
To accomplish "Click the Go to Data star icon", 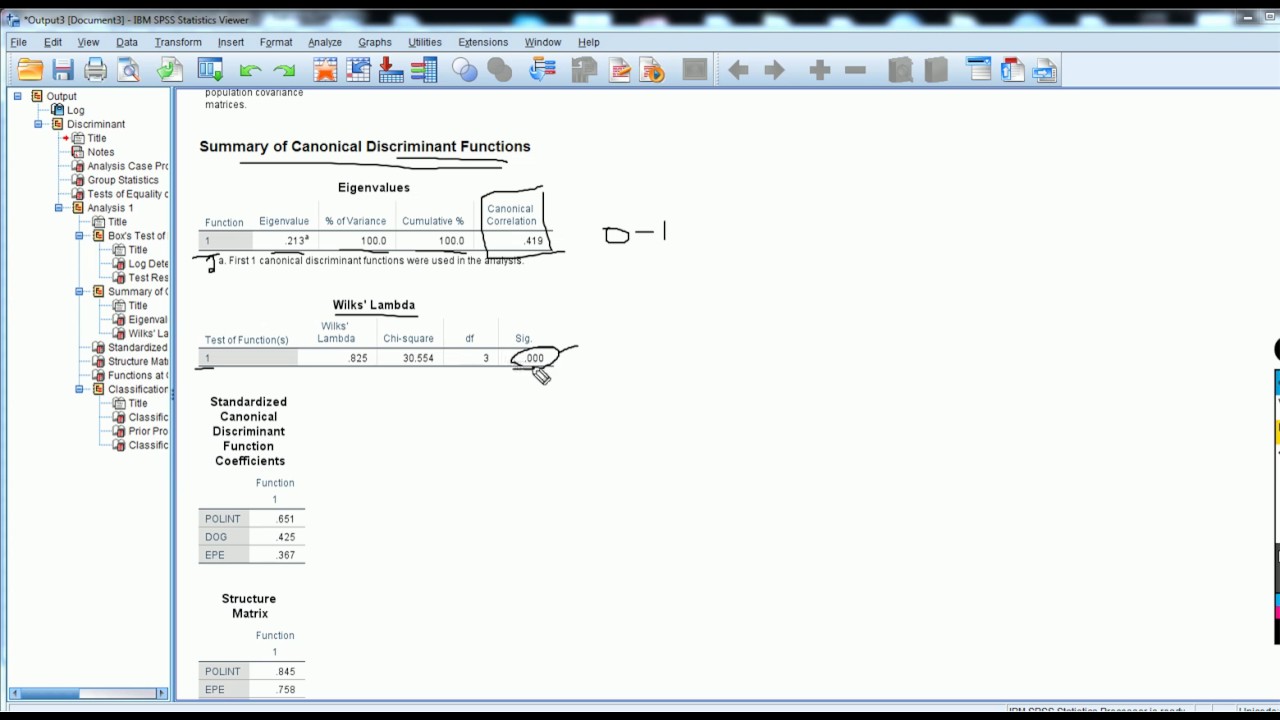I will point(325,70).
